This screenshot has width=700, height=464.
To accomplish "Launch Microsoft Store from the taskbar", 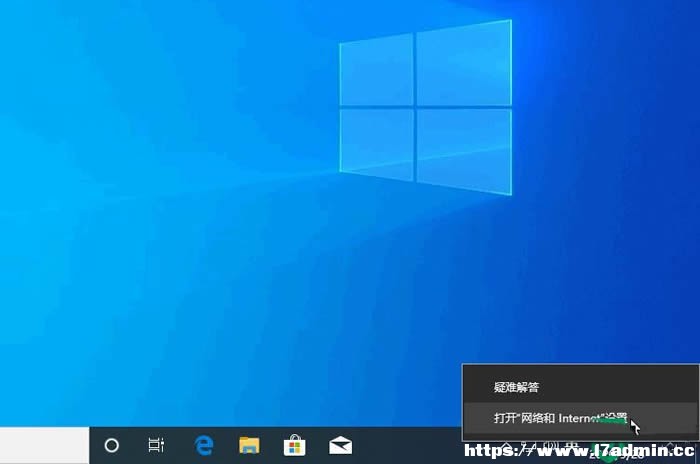I will (x=295, y=445).
